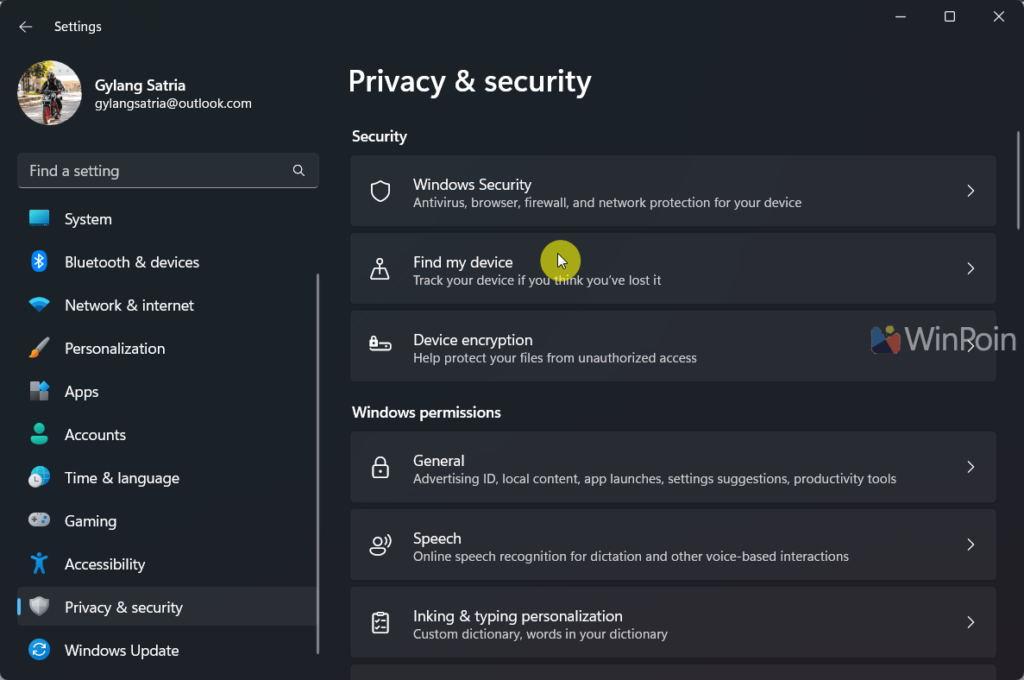
Task: Expand Find my device chevron
Action: (970, 268)
